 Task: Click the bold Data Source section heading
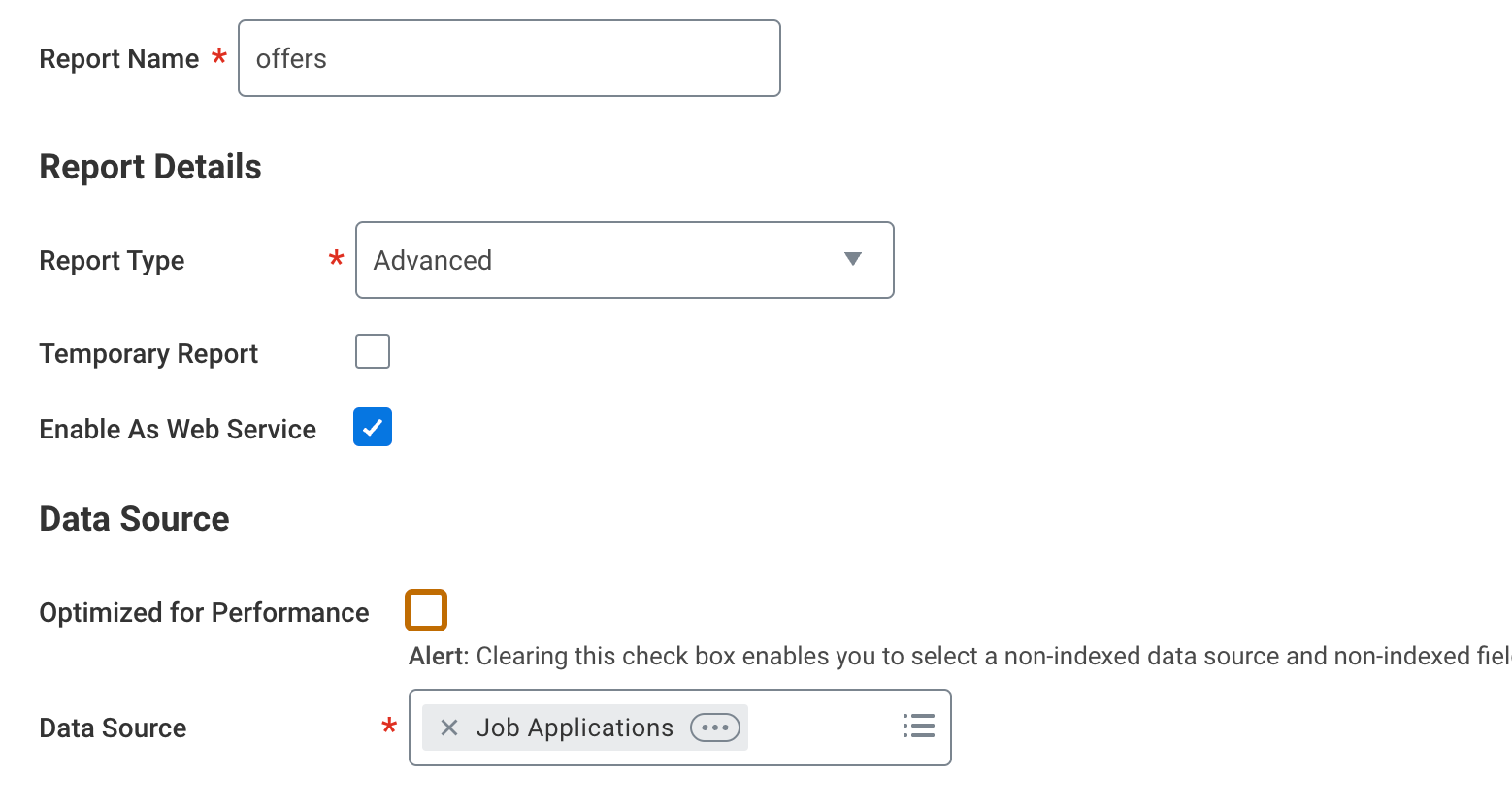coord(134,519)
